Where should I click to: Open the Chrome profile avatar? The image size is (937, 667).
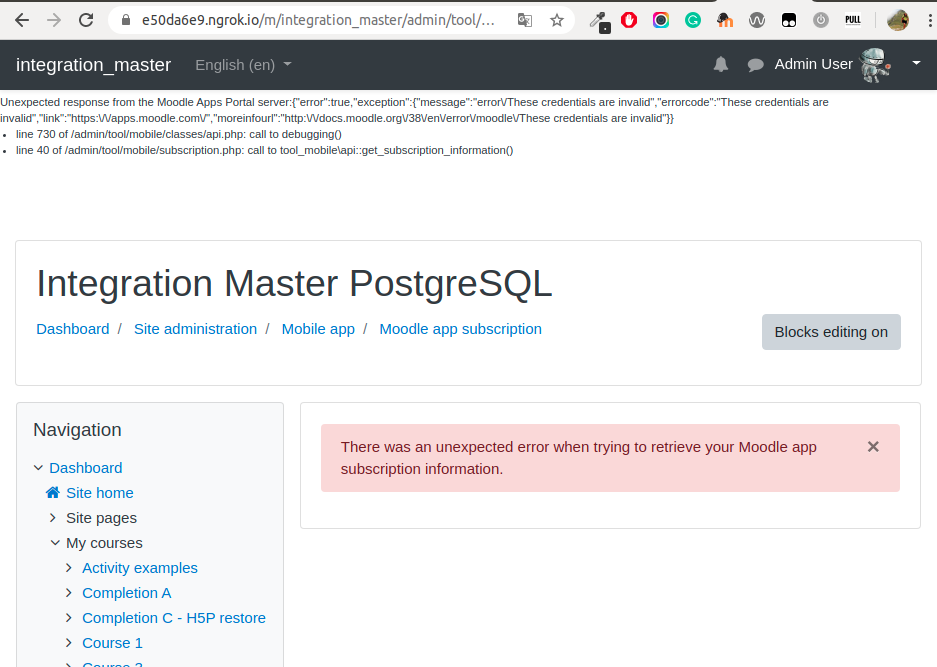[x=898, y=20]
